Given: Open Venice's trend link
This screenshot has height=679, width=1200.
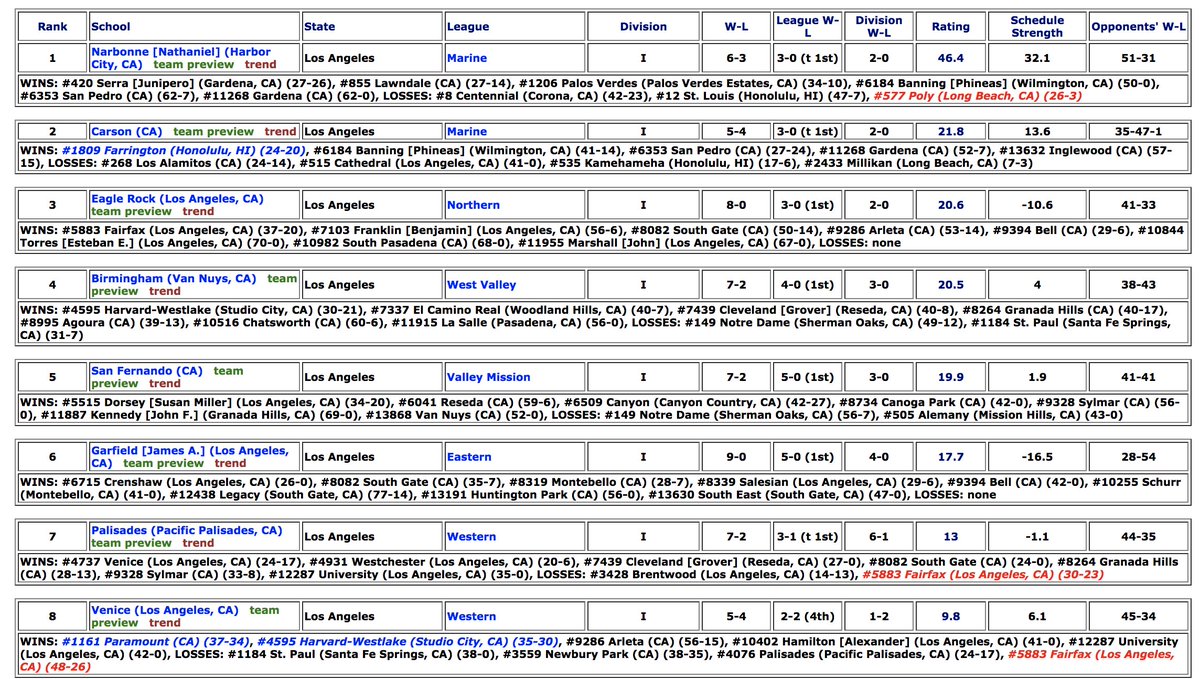Looking at the screenshot, I should tap(165, 622).
